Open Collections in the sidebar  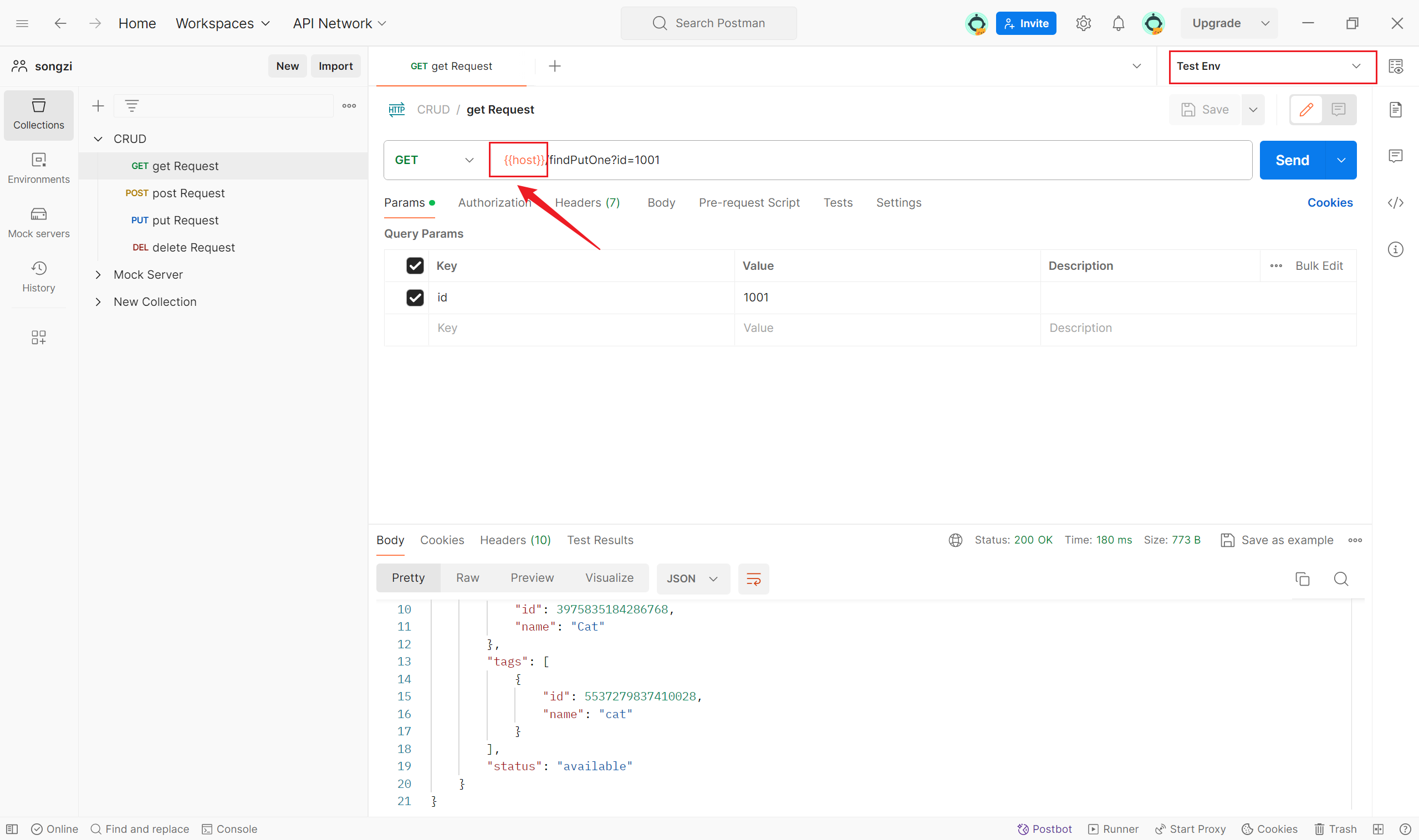click(x=38, y=114)
